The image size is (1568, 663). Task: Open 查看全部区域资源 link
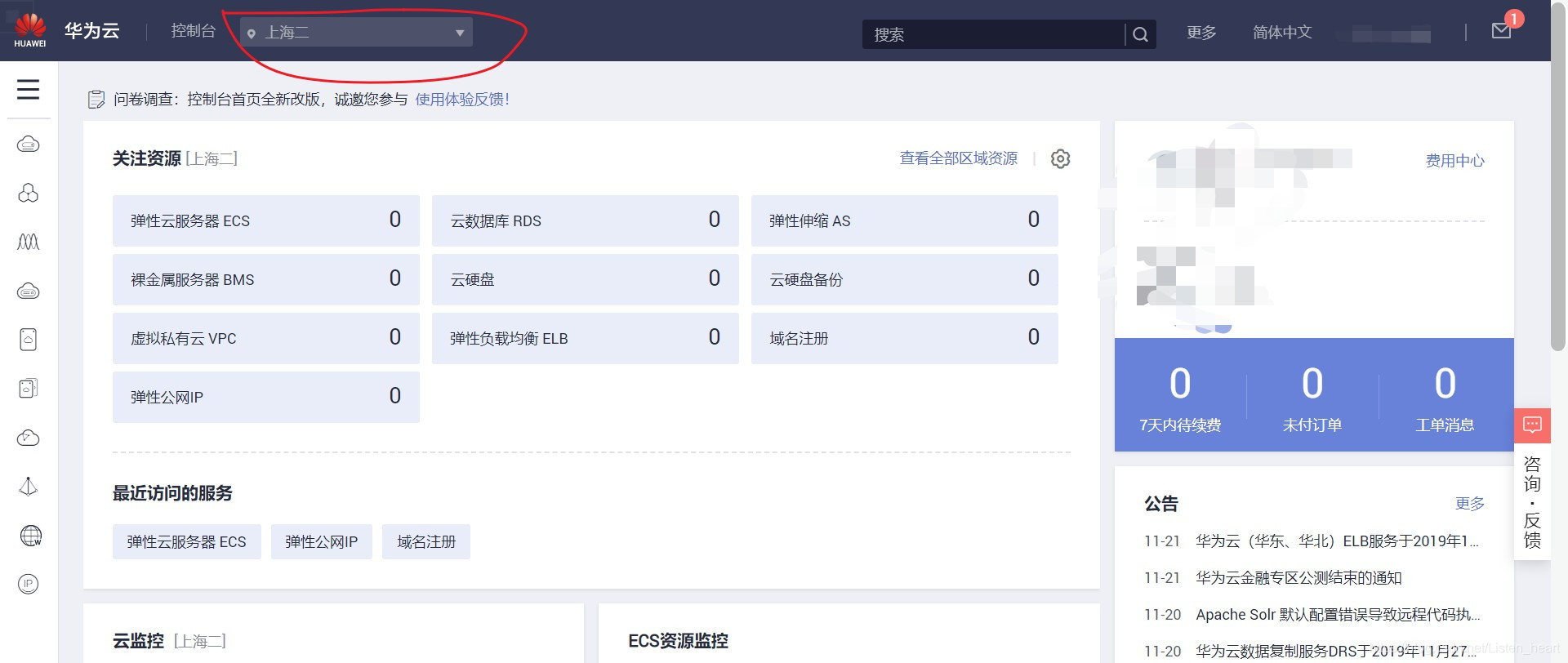pyautogui.click(x=958, y=158)
